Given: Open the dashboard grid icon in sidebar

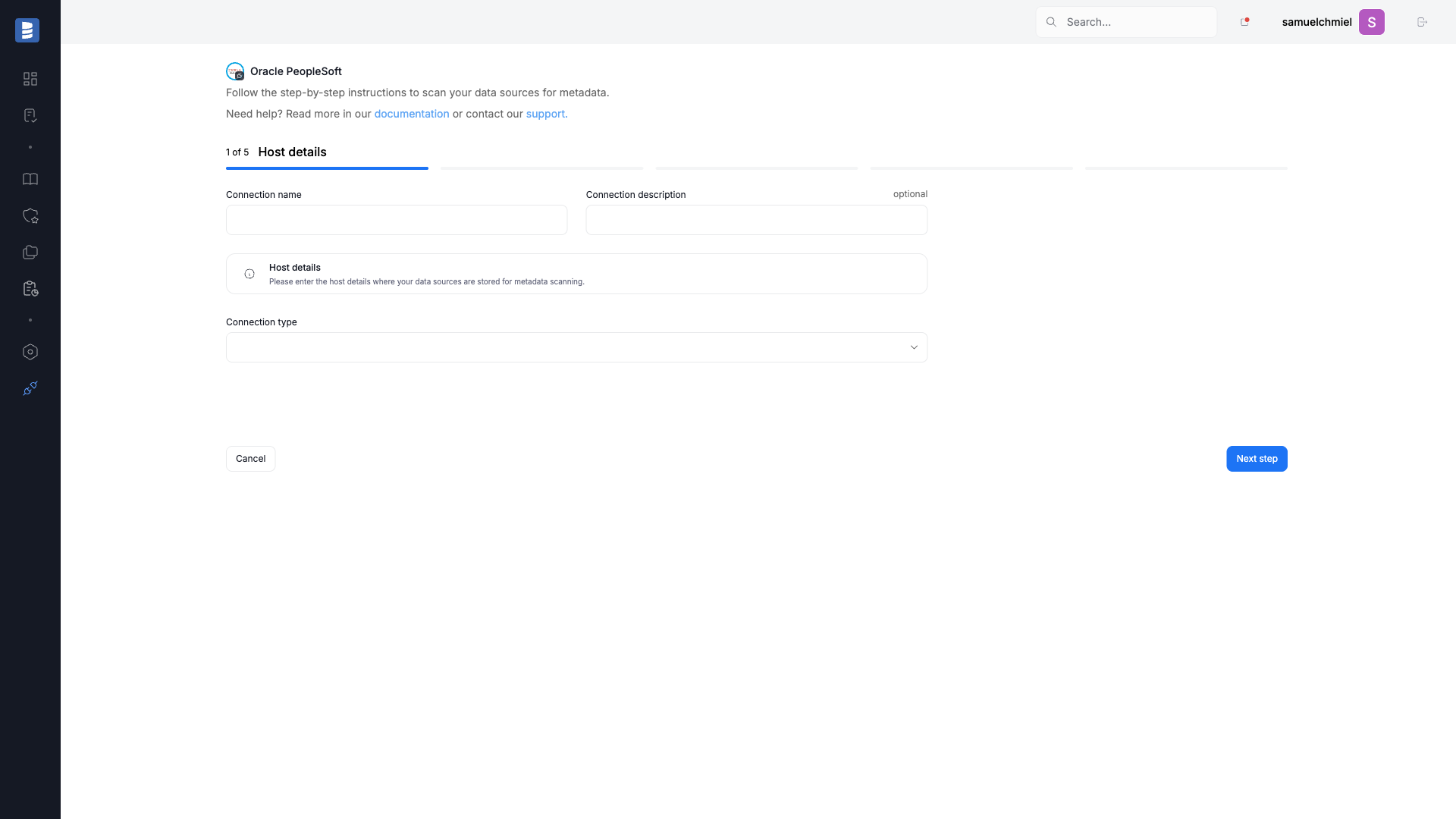Looking at the screenshot, I should [x=30, y=79].
